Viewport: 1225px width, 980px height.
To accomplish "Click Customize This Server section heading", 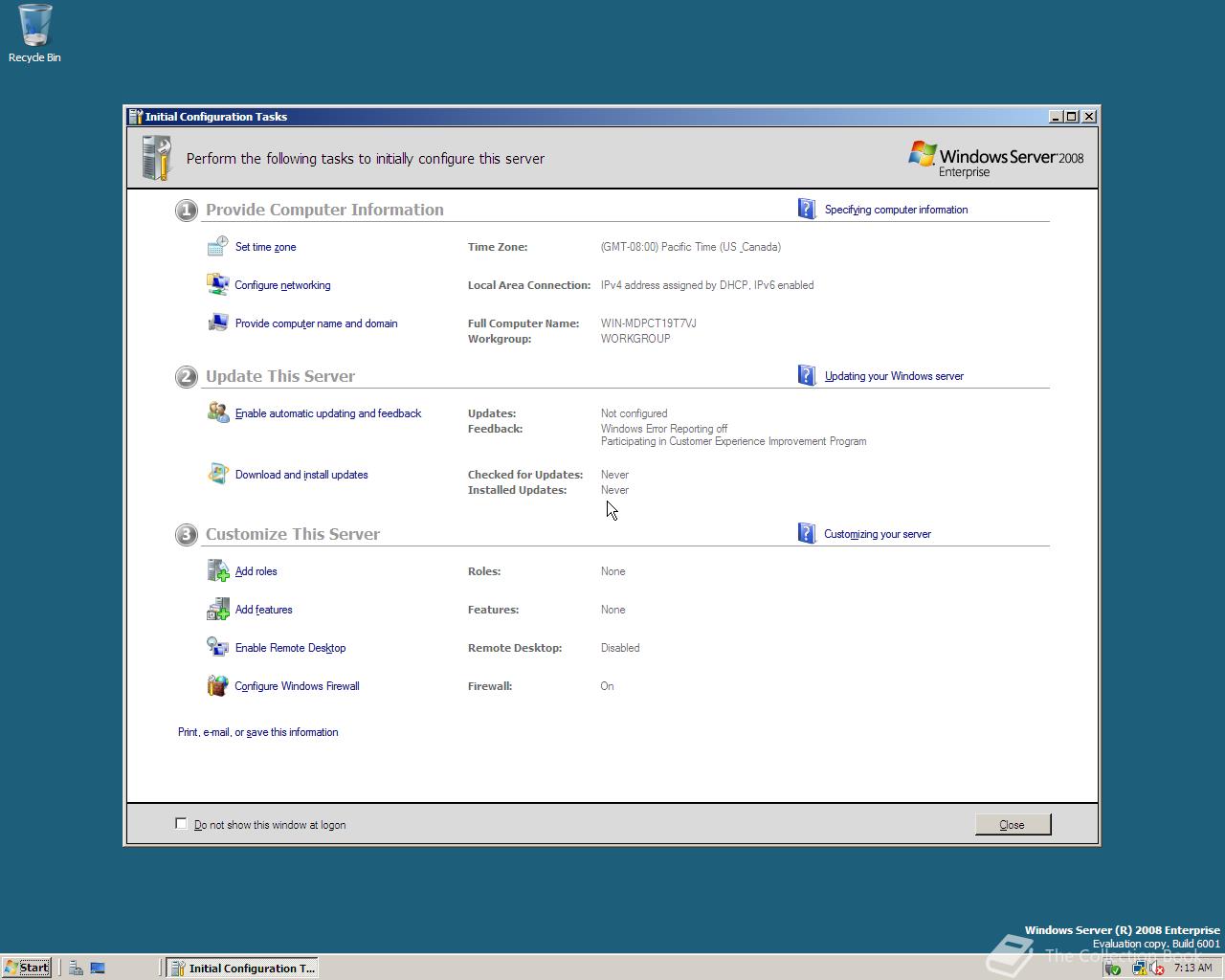I will point(292,534).
